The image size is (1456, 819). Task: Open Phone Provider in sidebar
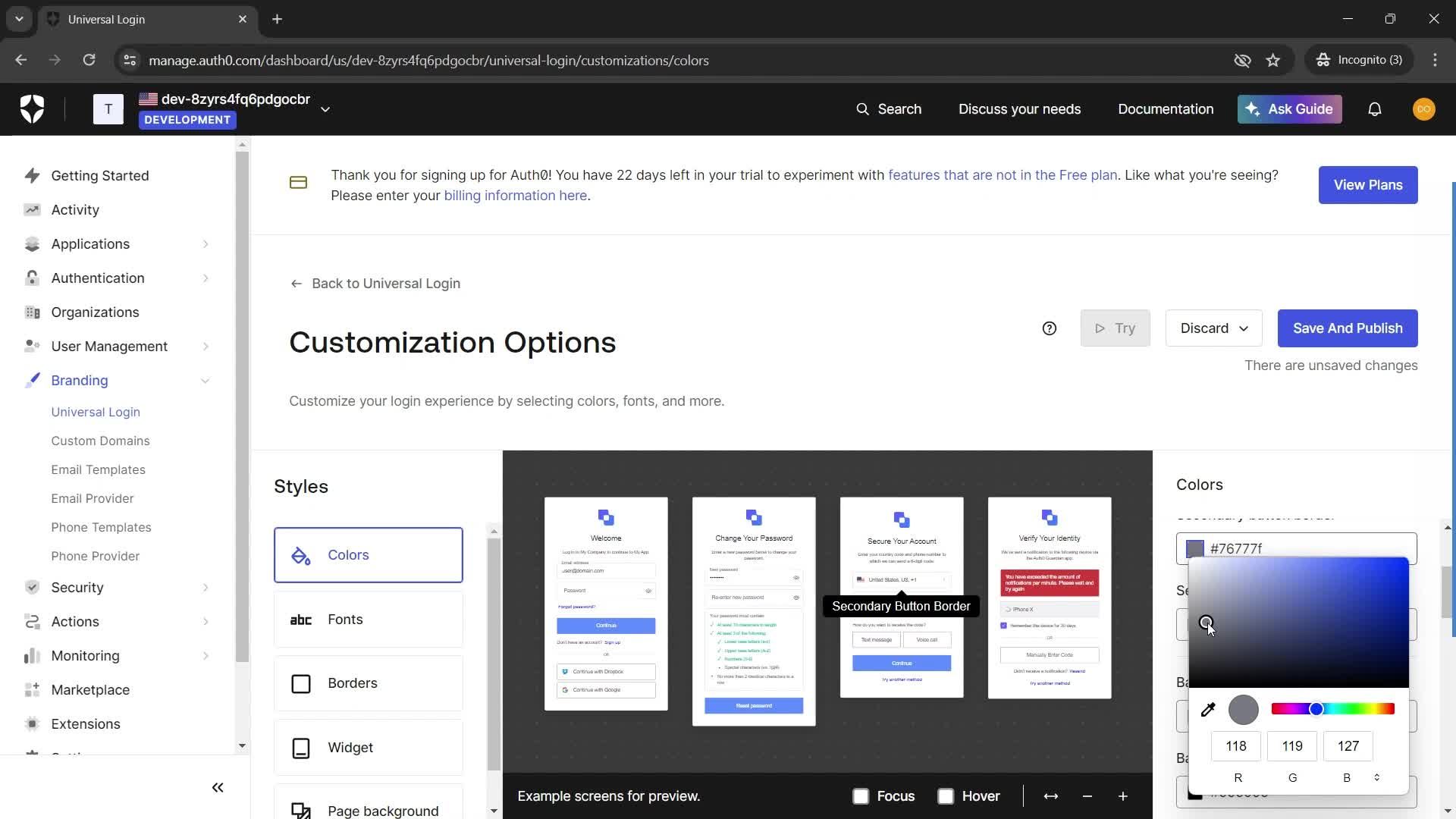[x=96, y=556]
